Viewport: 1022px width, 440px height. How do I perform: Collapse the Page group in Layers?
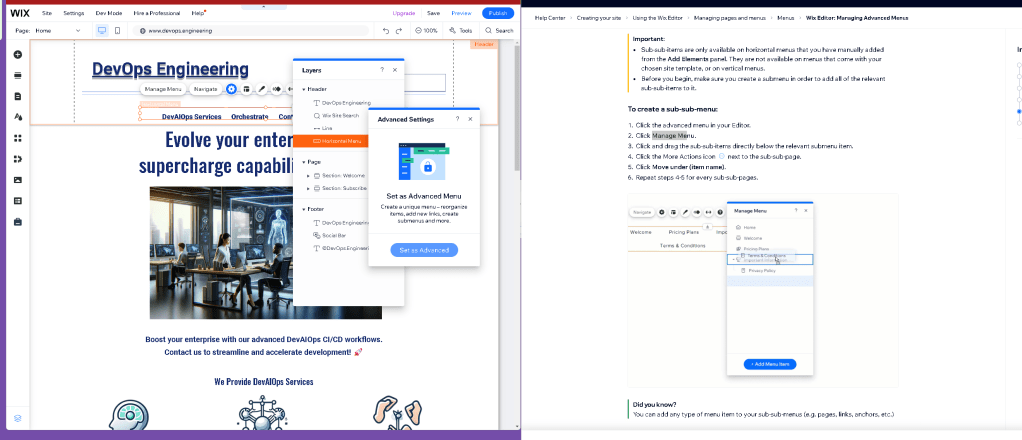click(304, 162)
